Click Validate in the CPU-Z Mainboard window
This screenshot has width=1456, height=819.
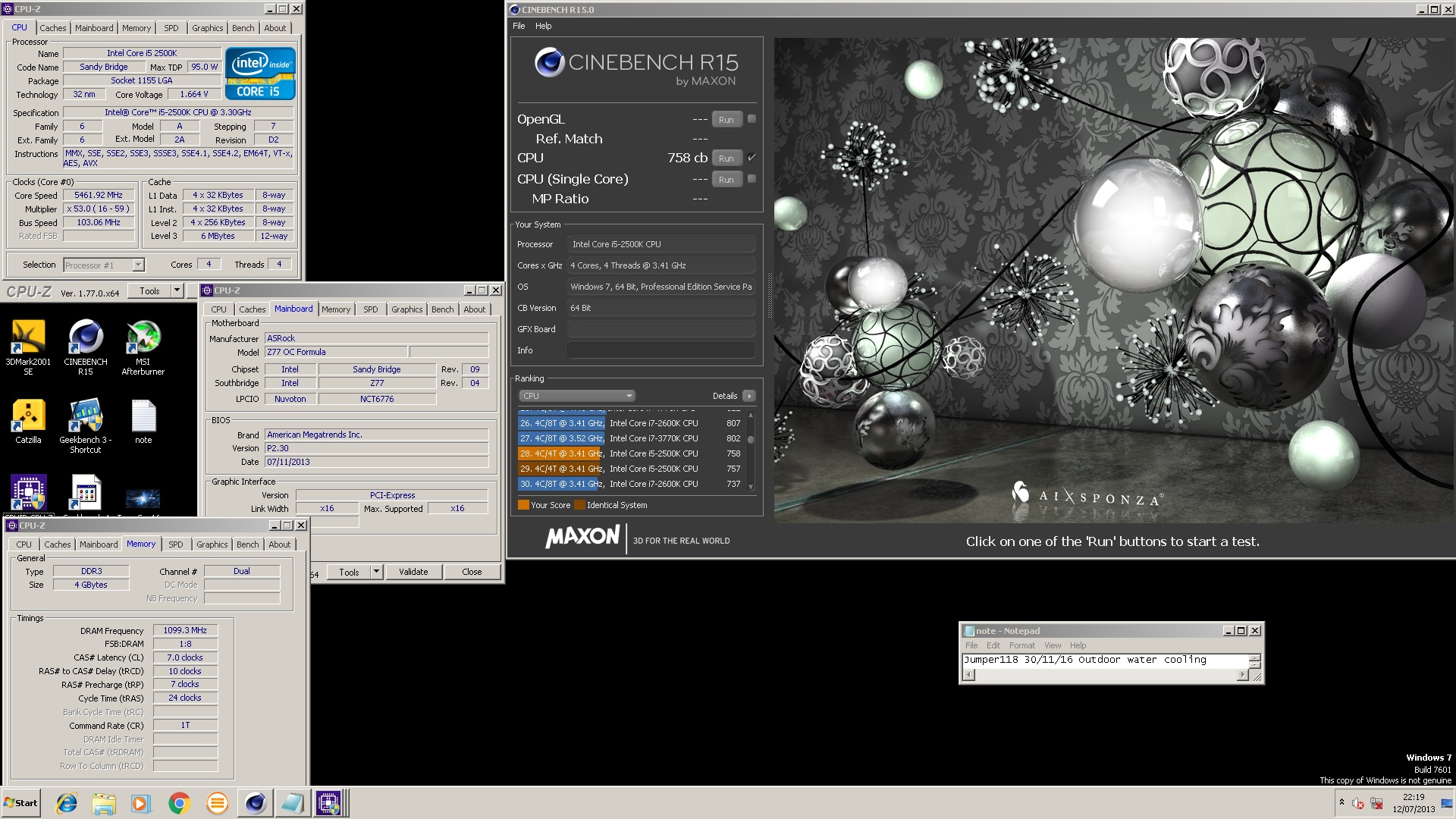[x=413, y=572]
